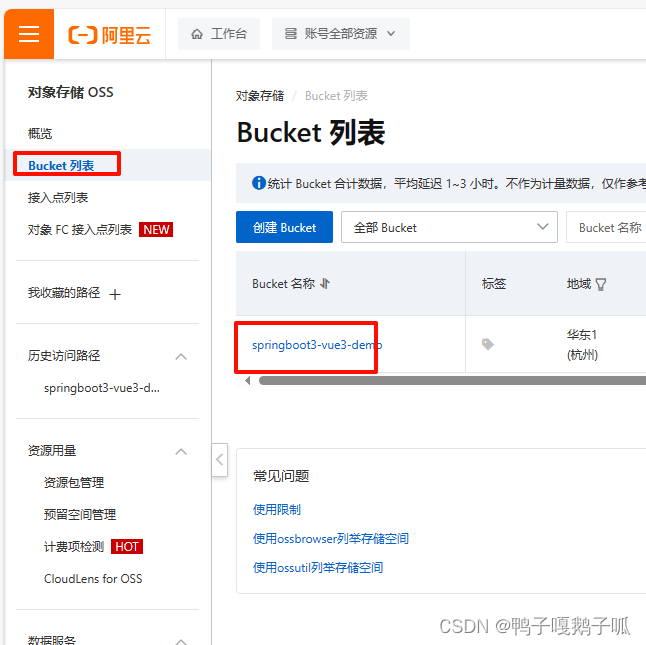Open the 工作台 workbench button

219,34
